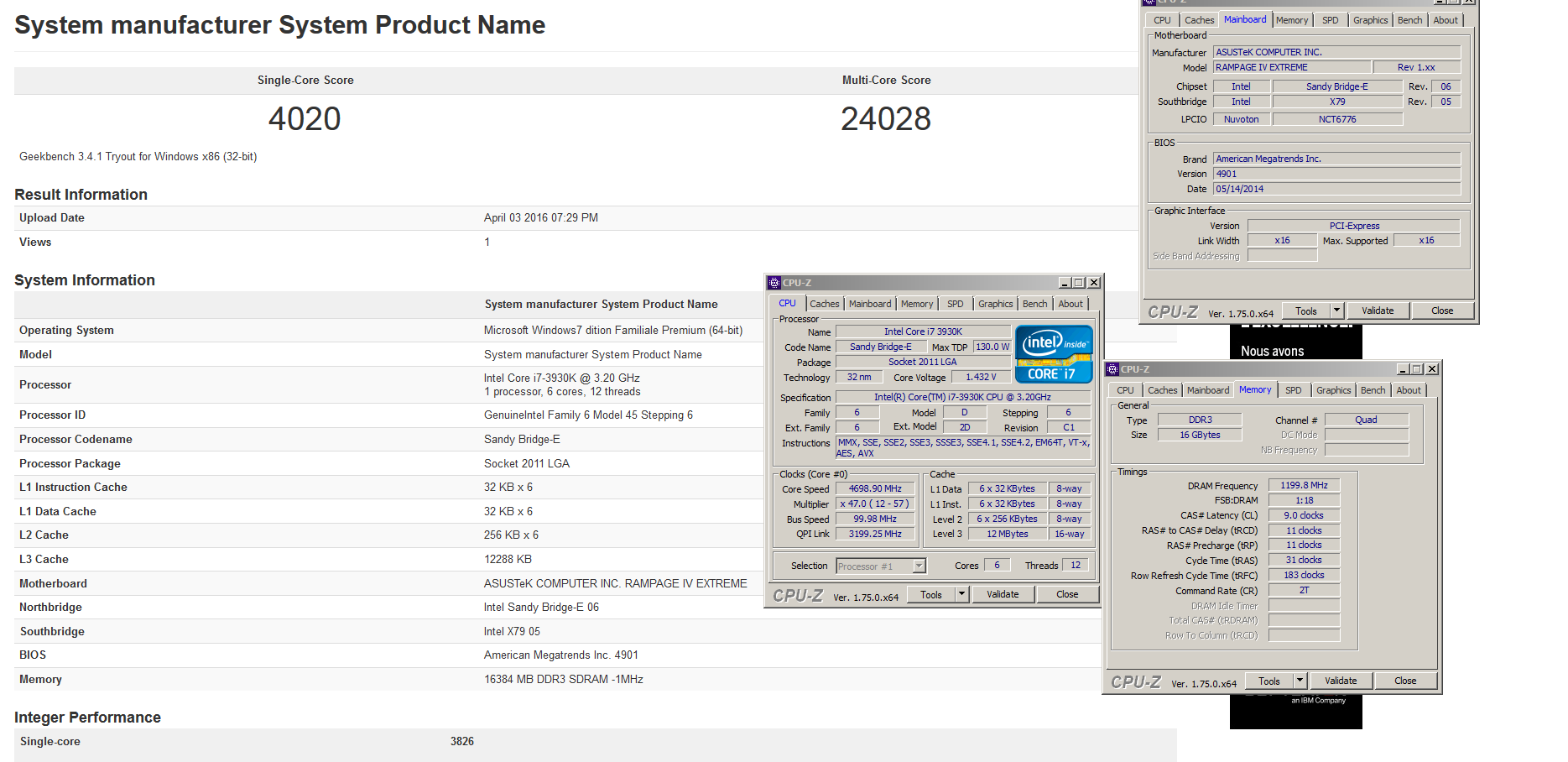Image resolution: width=1568 pixels, height=762 pixels.
Task: Click the Multiplier value x 47.0 (12 - 57)
Action: (875, 504)
